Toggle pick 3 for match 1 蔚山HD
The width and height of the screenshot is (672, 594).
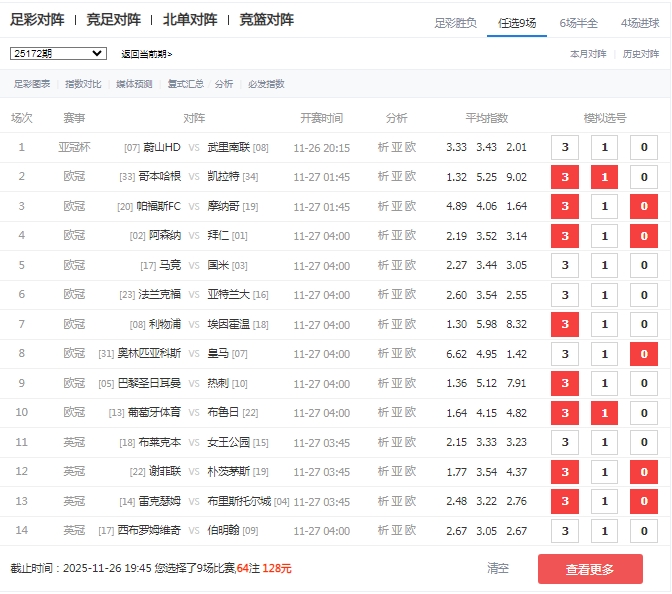tap(564, 148)
